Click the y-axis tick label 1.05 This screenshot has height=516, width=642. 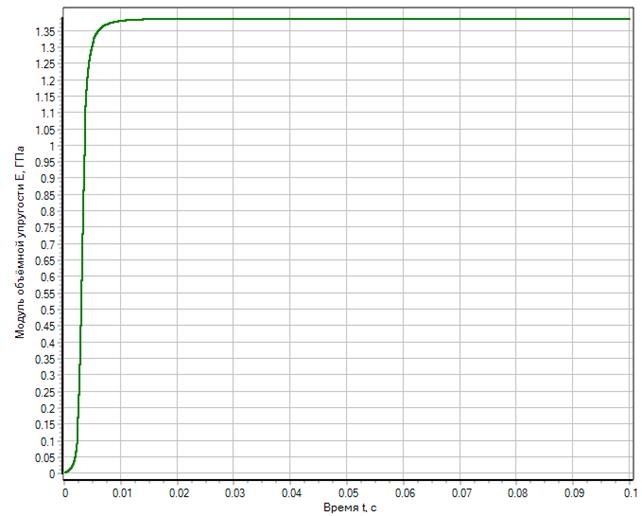45,130
